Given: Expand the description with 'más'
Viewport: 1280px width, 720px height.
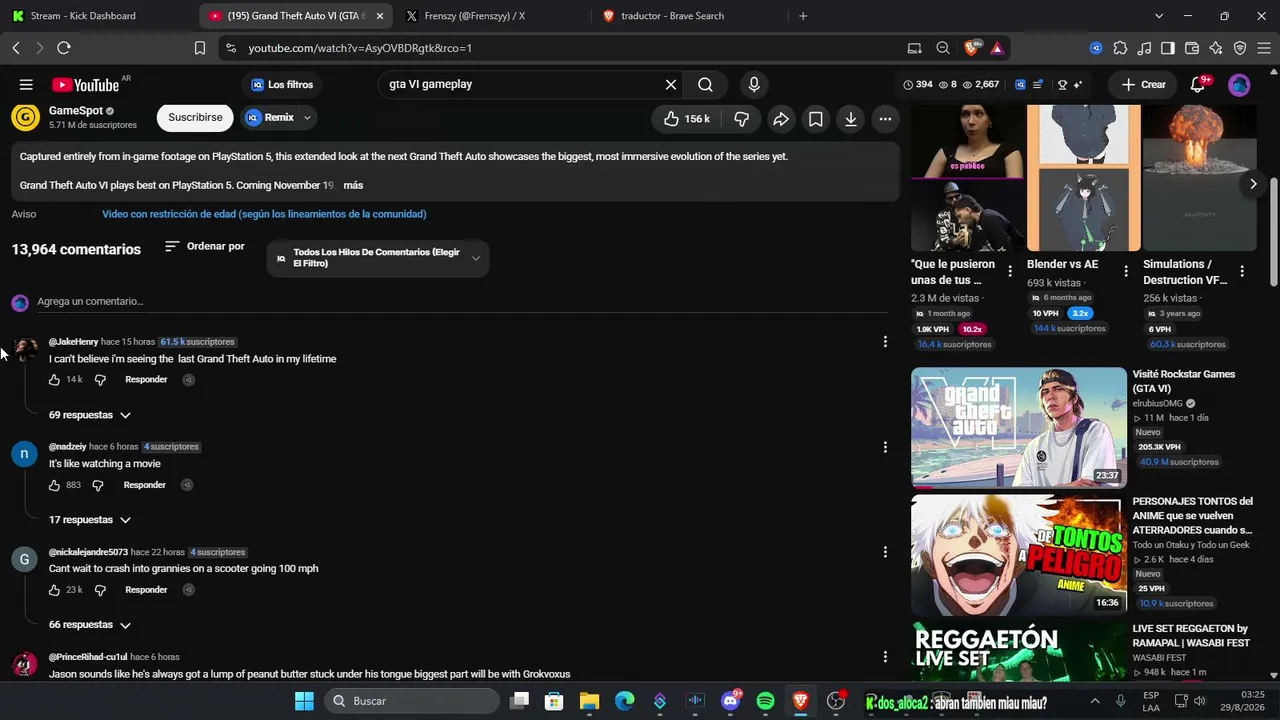Looking at the screenshot, I should tap(353, 185).
